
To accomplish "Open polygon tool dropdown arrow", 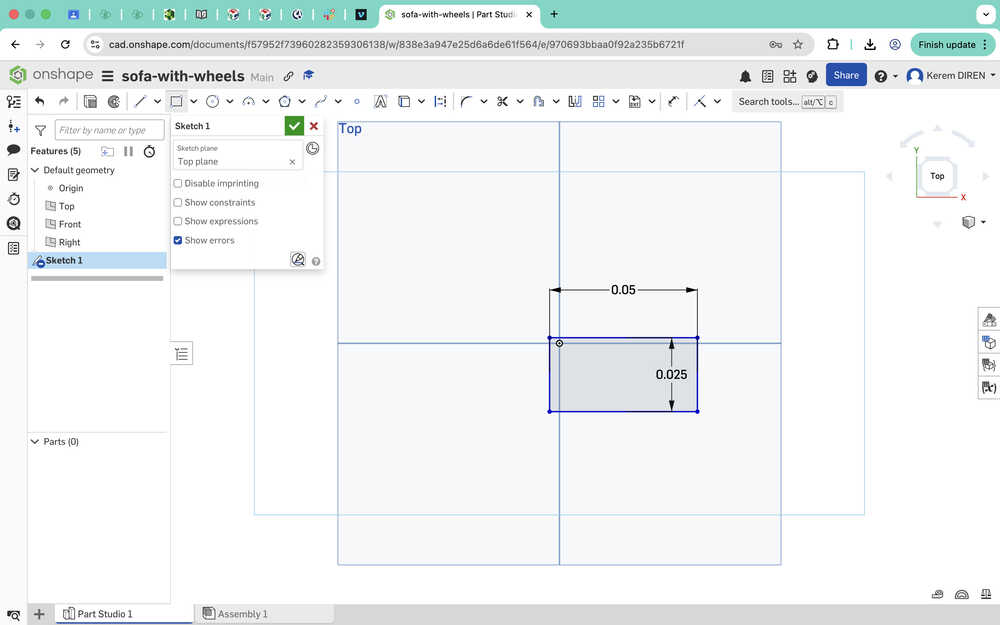I will [x=302, y=101].
